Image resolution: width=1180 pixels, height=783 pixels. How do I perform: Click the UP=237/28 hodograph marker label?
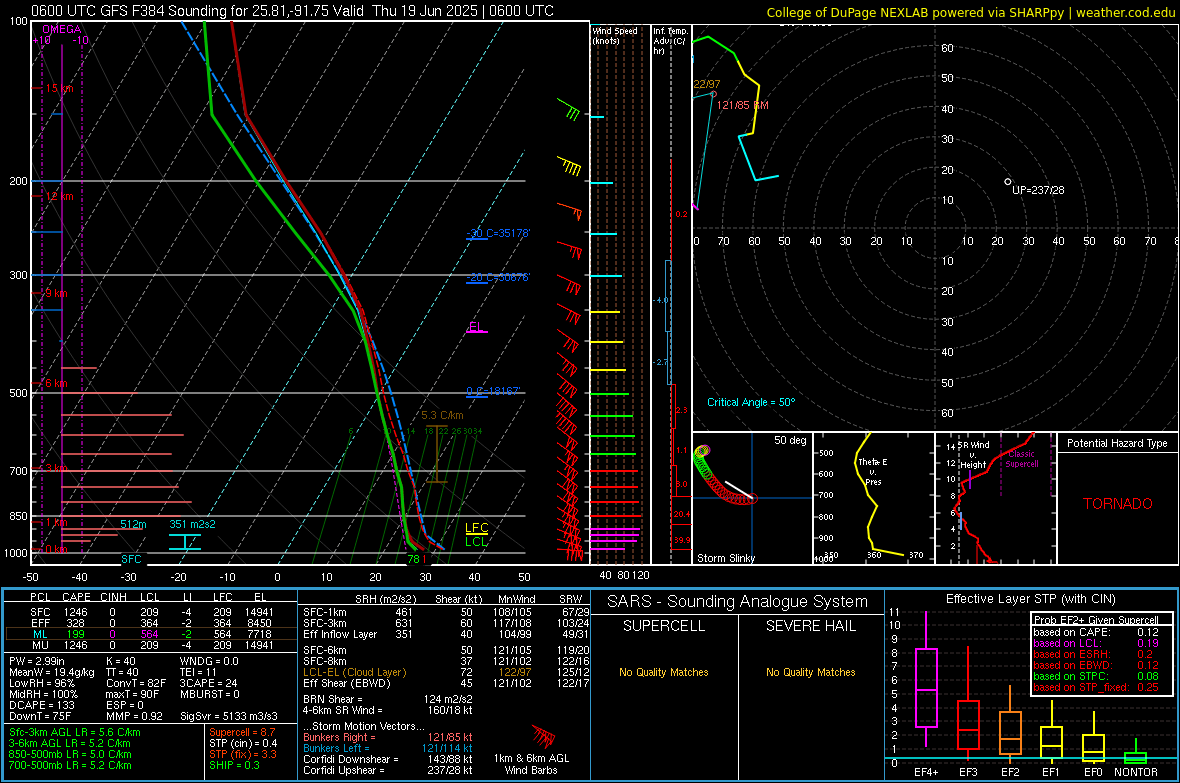1038,190
